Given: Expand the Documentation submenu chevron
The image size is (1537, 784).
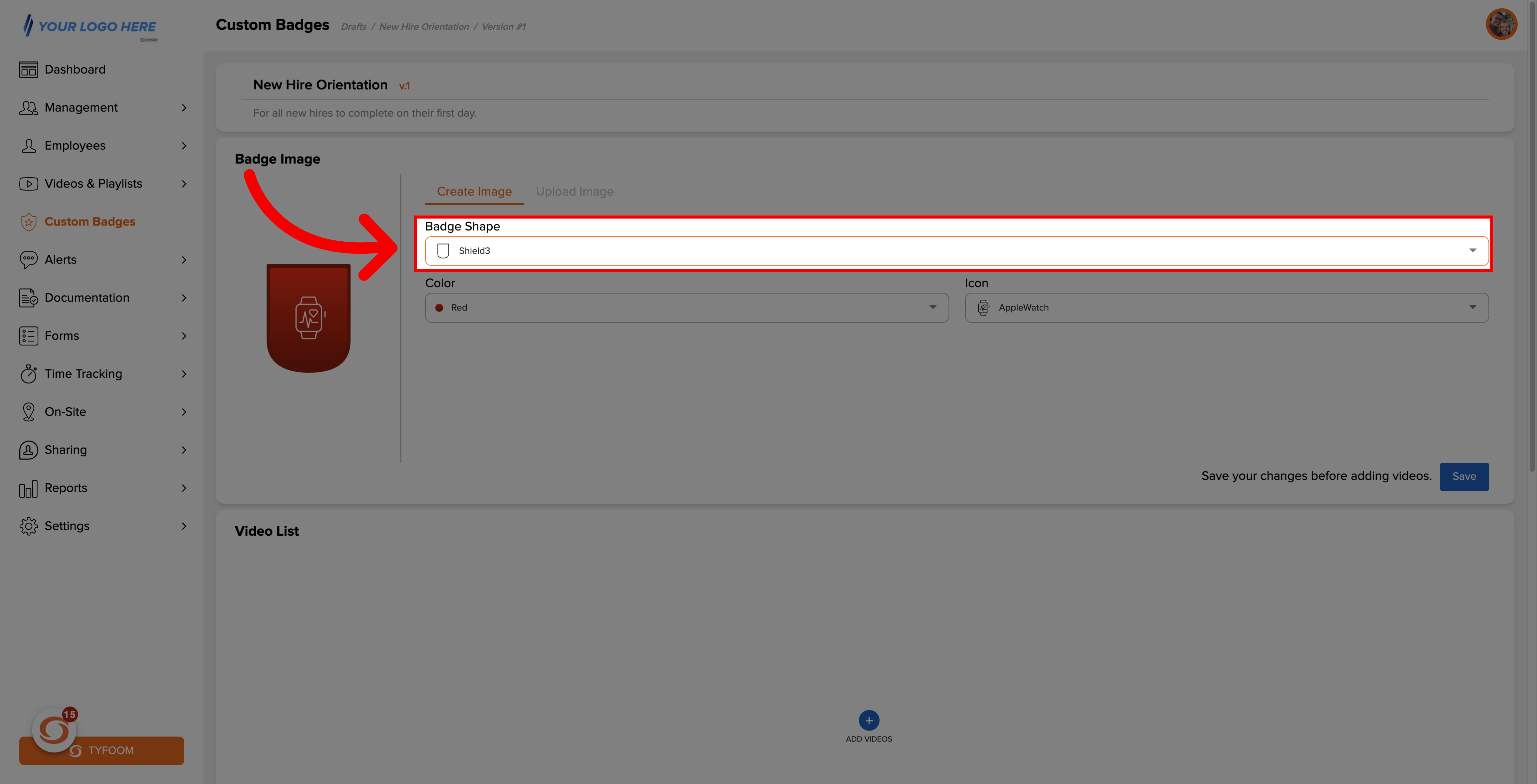Looking at the screenshot, I should point(184,298).
